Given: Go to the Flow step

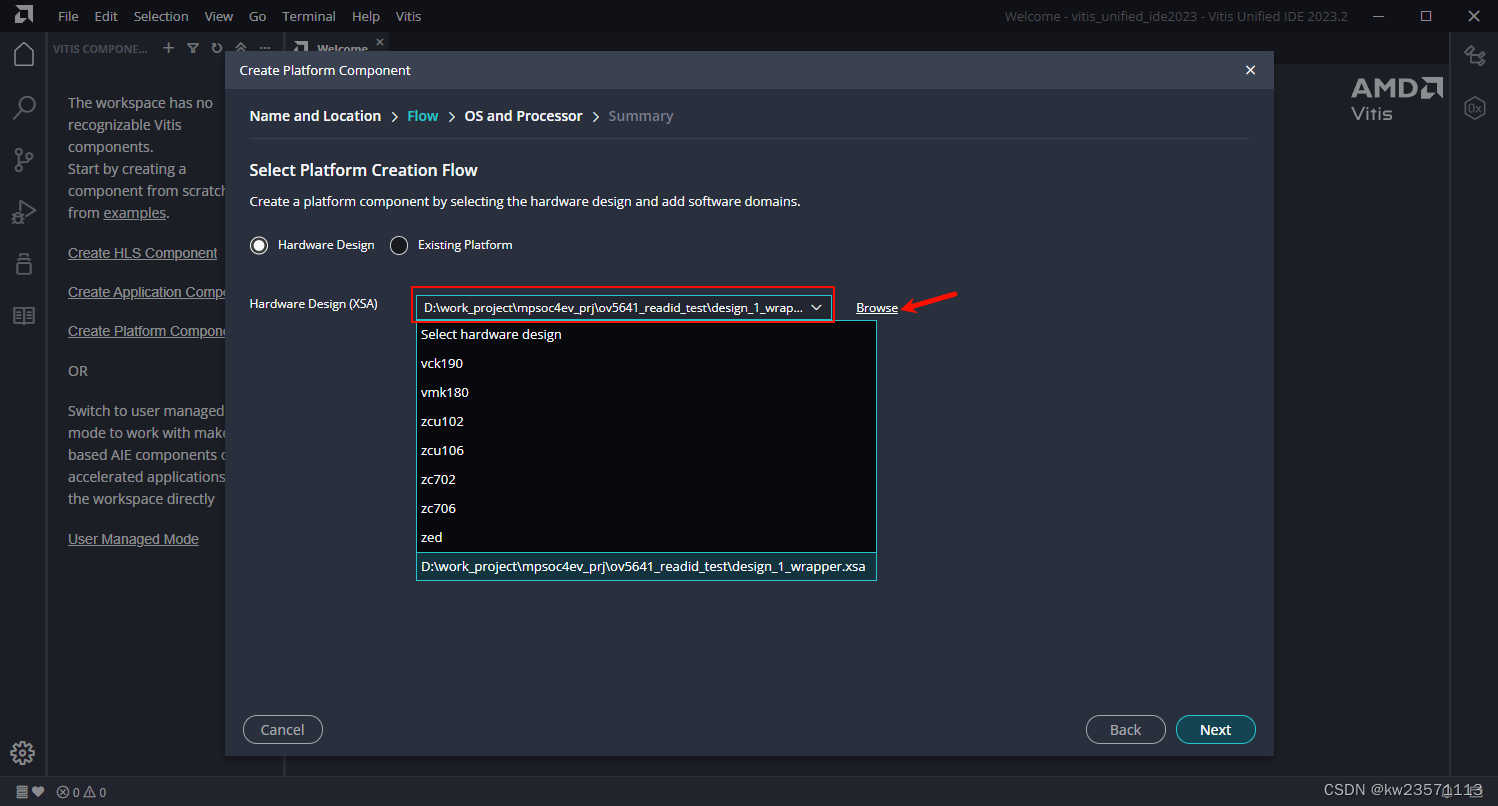Looking at the screenshot, I should click(422, 116).
